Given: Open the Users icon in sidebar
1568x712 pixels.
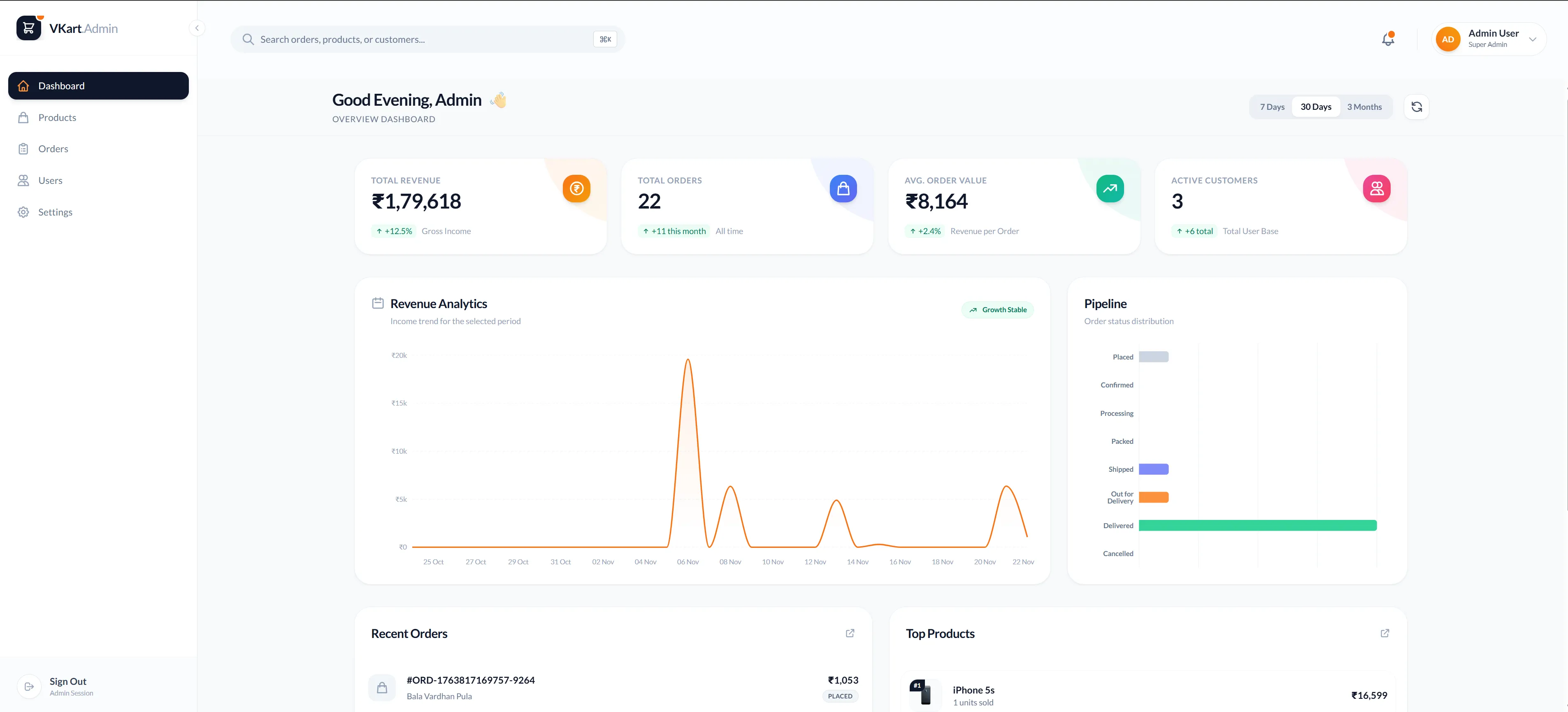Looking at the screenshot, I should pyautogui.click(x=23, y=180).
